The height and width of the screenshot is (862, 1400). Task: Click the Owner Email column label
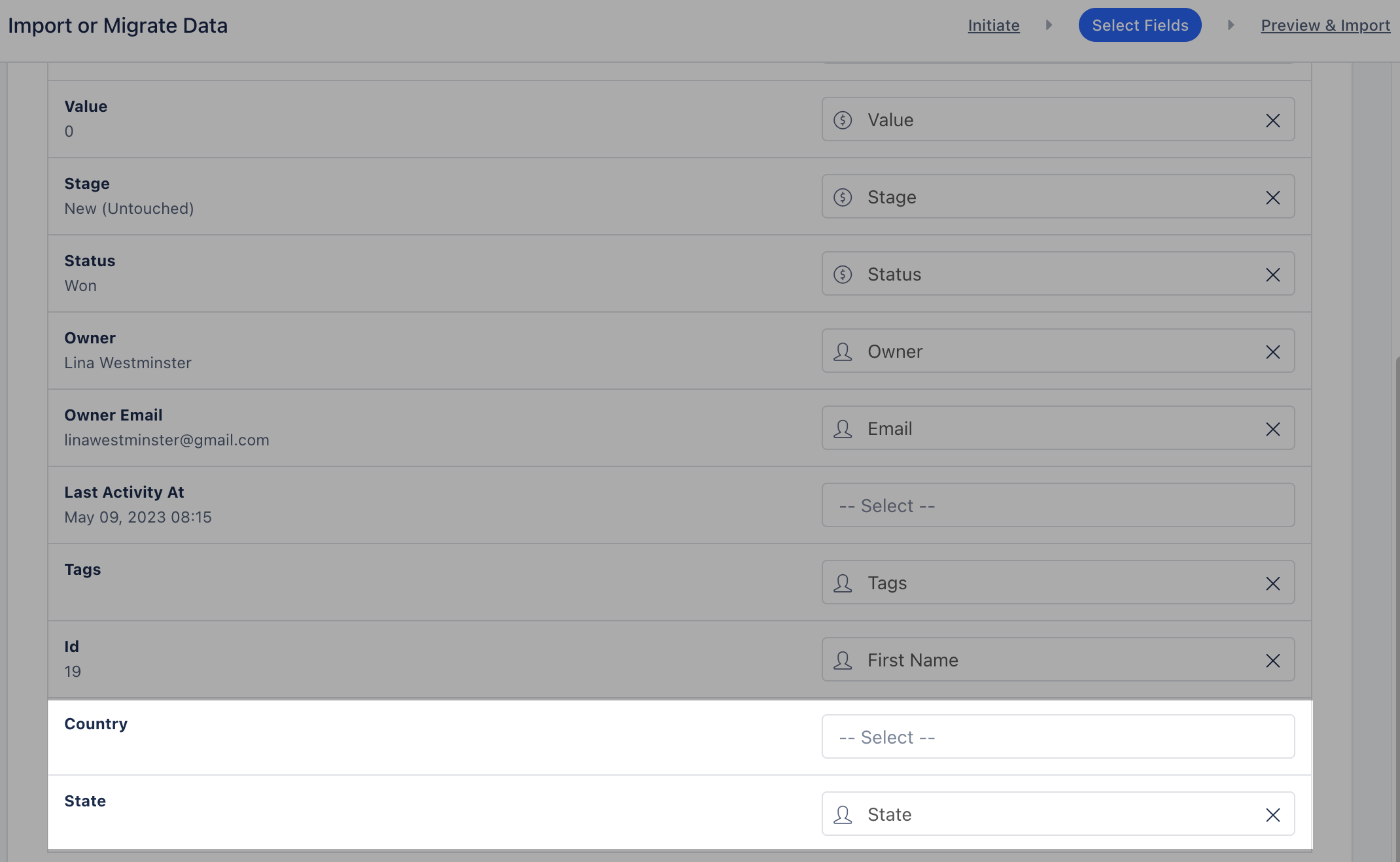tap(113, 415)
